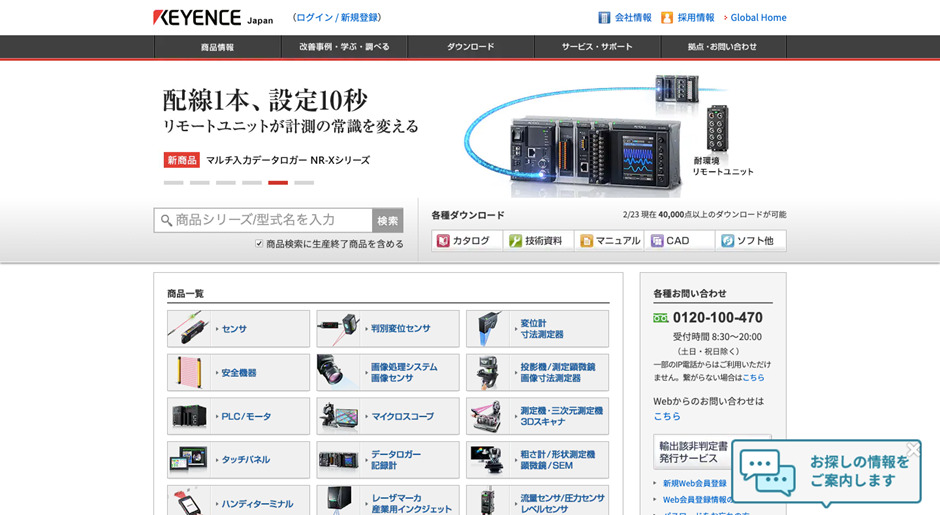Open マイクロスコープ product category
Screen dimensions: 940x515
click(388, 416)
